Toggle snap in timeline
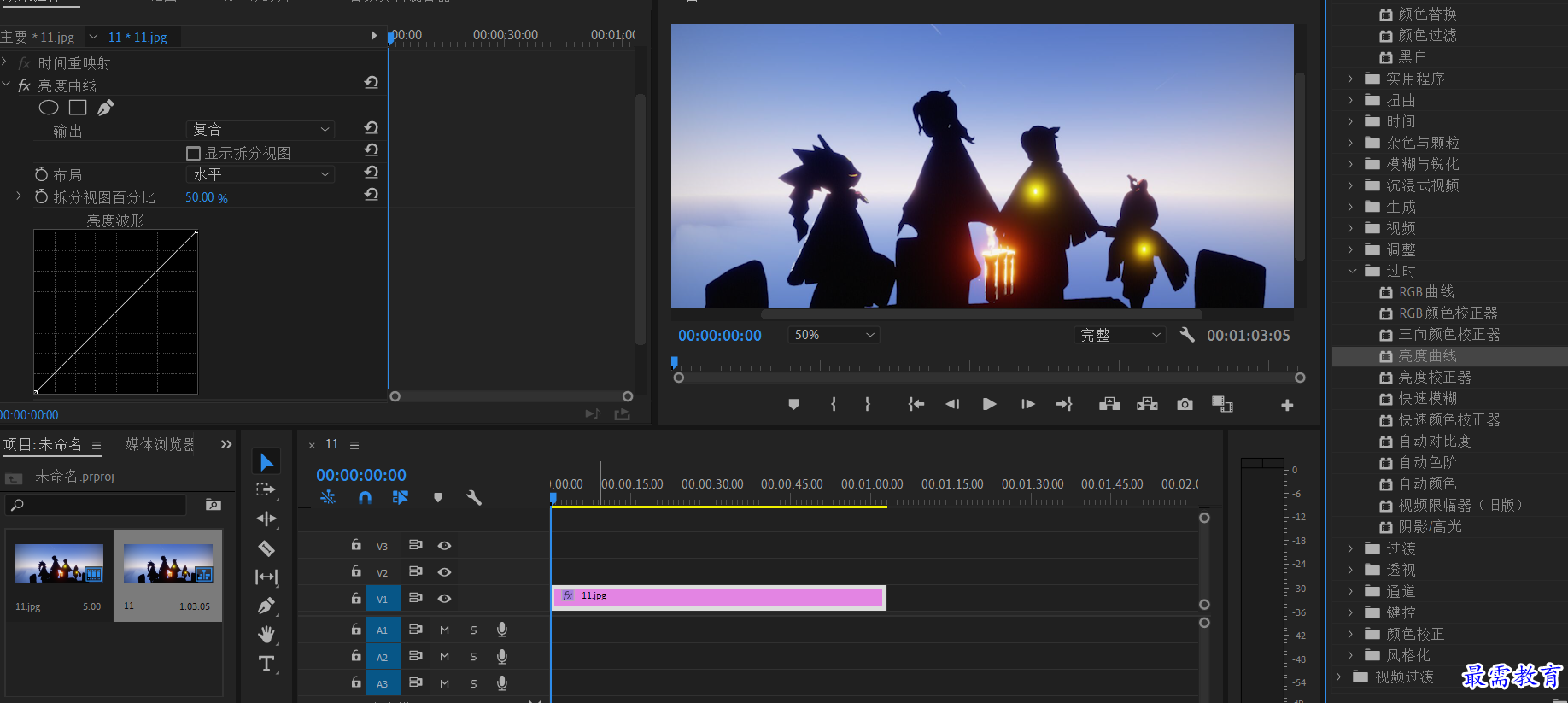Viewport: 1568px width, 703px height. coord(365,498)
